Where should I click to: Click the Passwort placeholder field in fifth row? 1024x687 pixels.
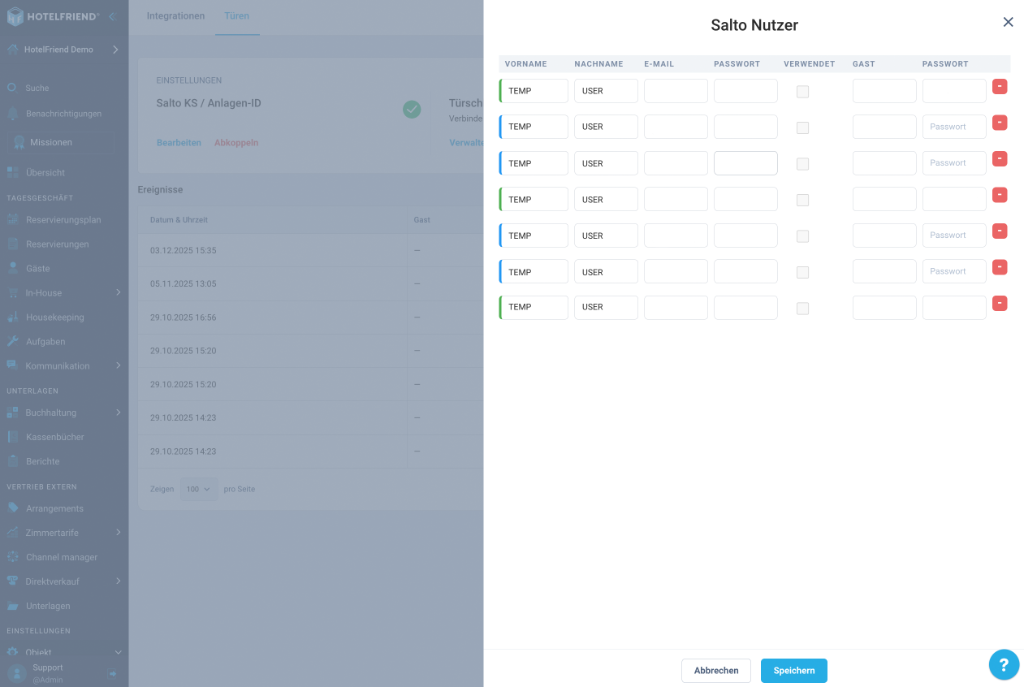click(954, 235)
